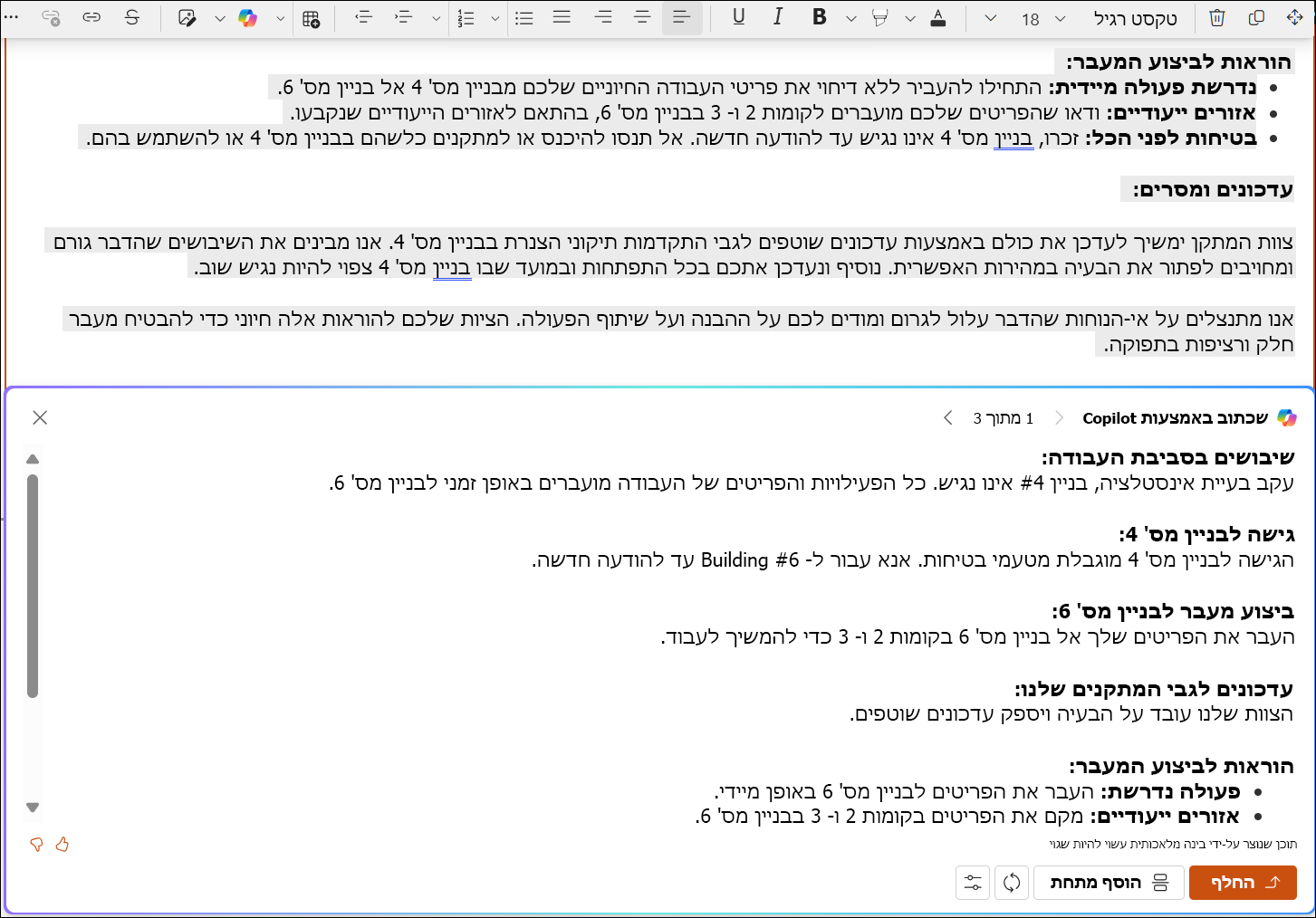Click the font size value 18
This screenshot has height=918, width=1316.
1031,19
